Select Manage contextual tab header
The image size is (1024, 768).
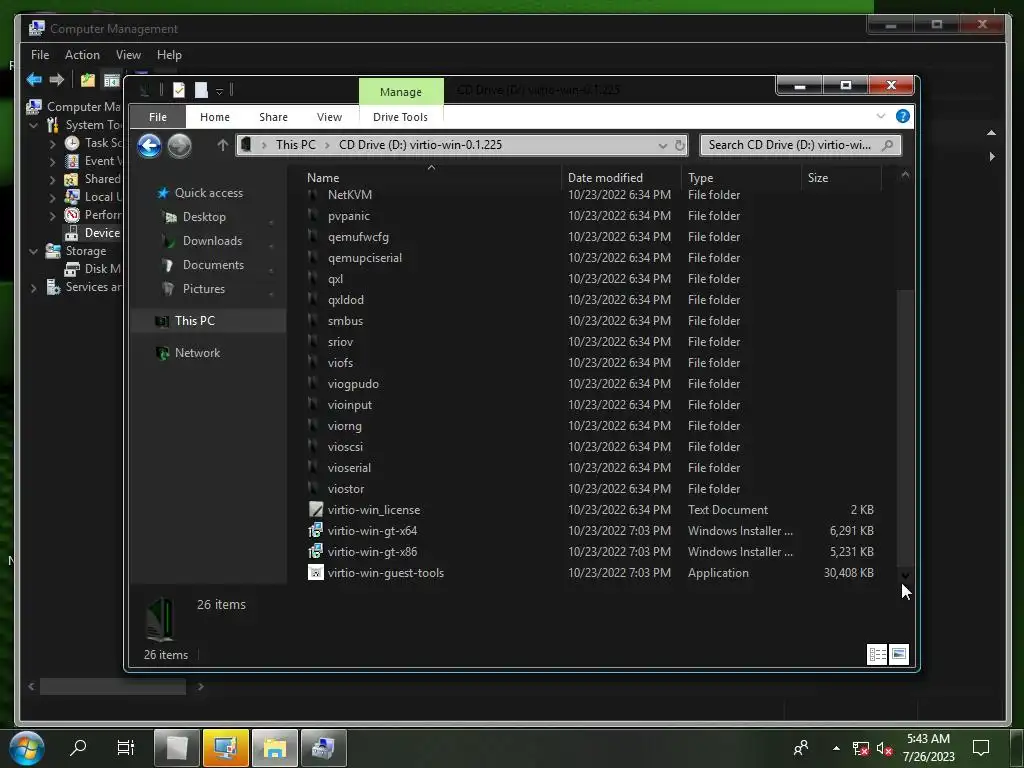click(401, 92)
